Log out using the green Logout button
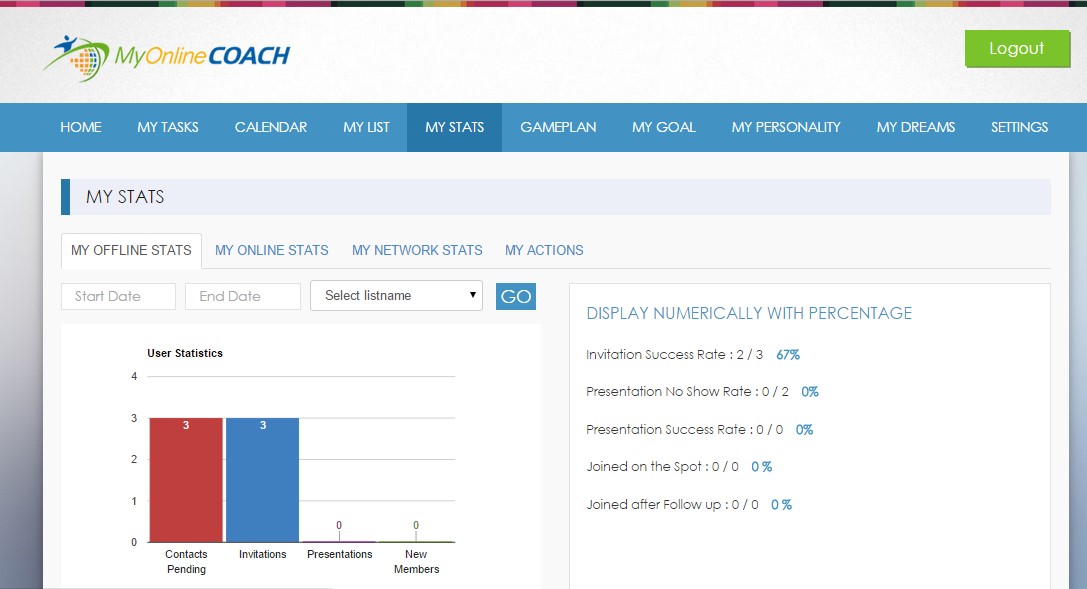This screenshot has height=589, width=1087. (x=1016, y=49)
